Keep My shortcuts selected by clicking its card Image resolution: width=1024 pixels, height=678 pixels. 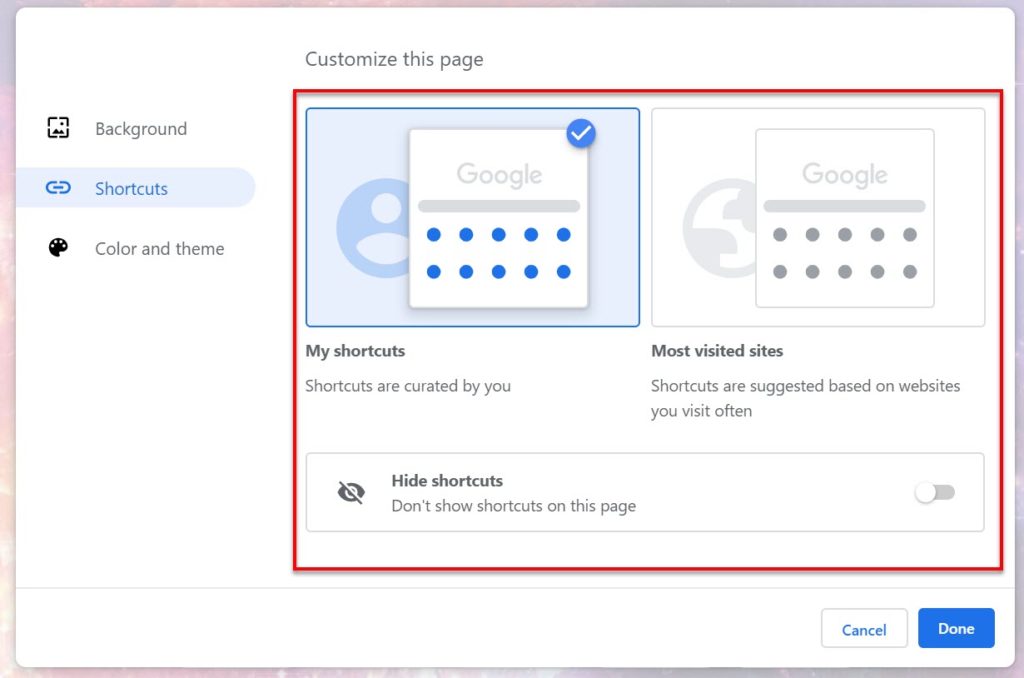coord(472,216)
